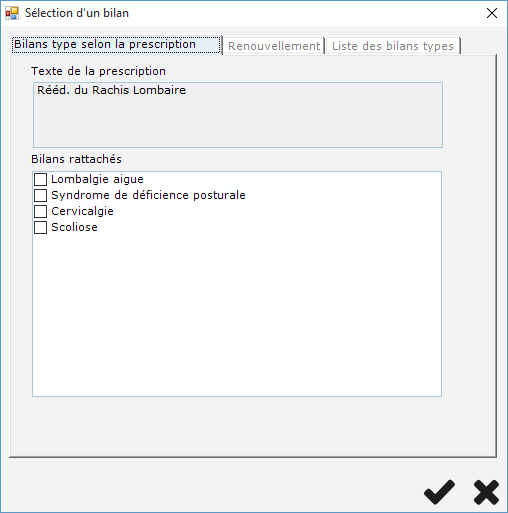This screenshot has height=513, width=508.
Task: Click the Bilans rattachés heading label
Action: click(76, 159)
